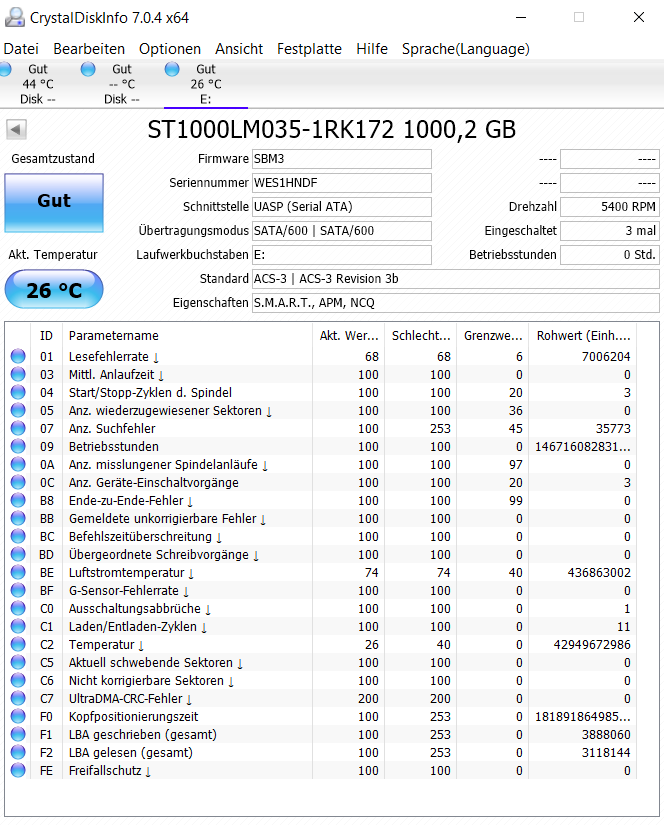This screenshot has width=664, height=825.
Task: Sort by Rohwert (Einh.... column header
Action: pos(583,336)
